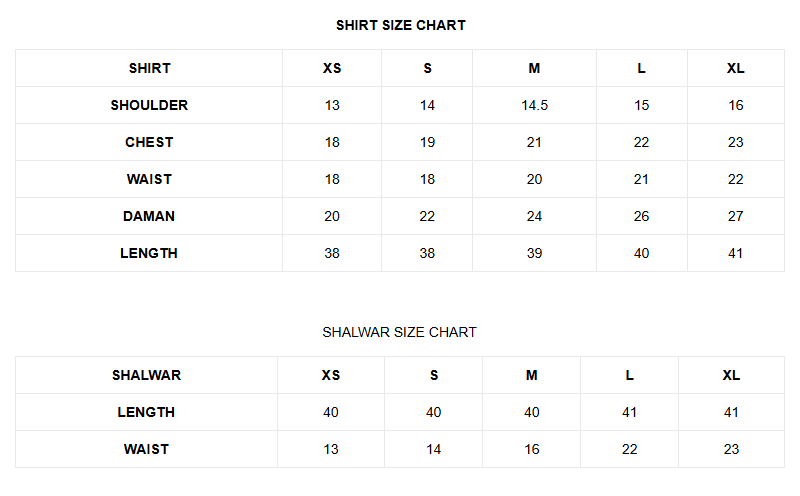This screenshot has width=800, height=496.
Task: Click the SHALWAR column header cell
Action: pyautogui.click(x=146, y=375)
